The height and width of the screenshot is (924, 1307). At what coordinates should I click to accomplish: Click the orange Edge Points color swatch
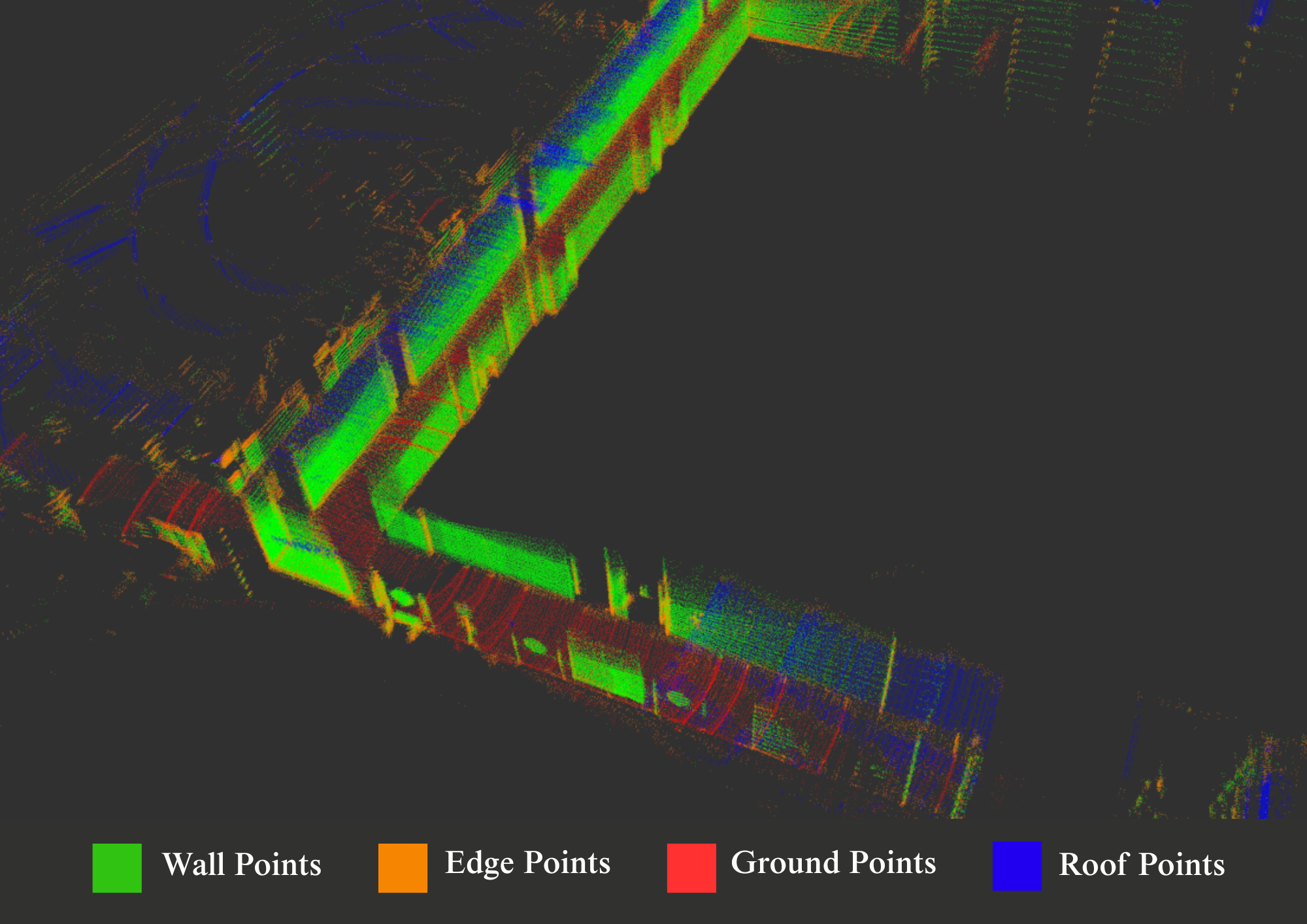[403, 868]
